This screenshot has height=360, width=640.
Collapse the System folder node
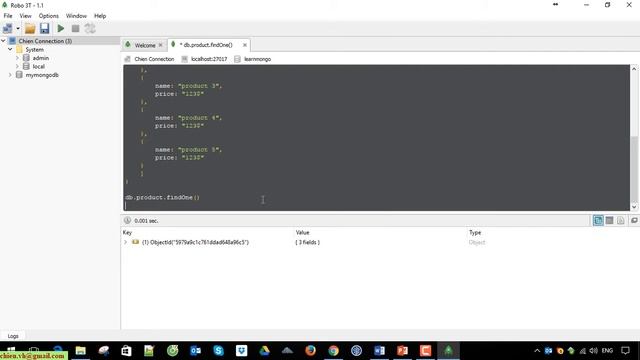tap(10, 49)
